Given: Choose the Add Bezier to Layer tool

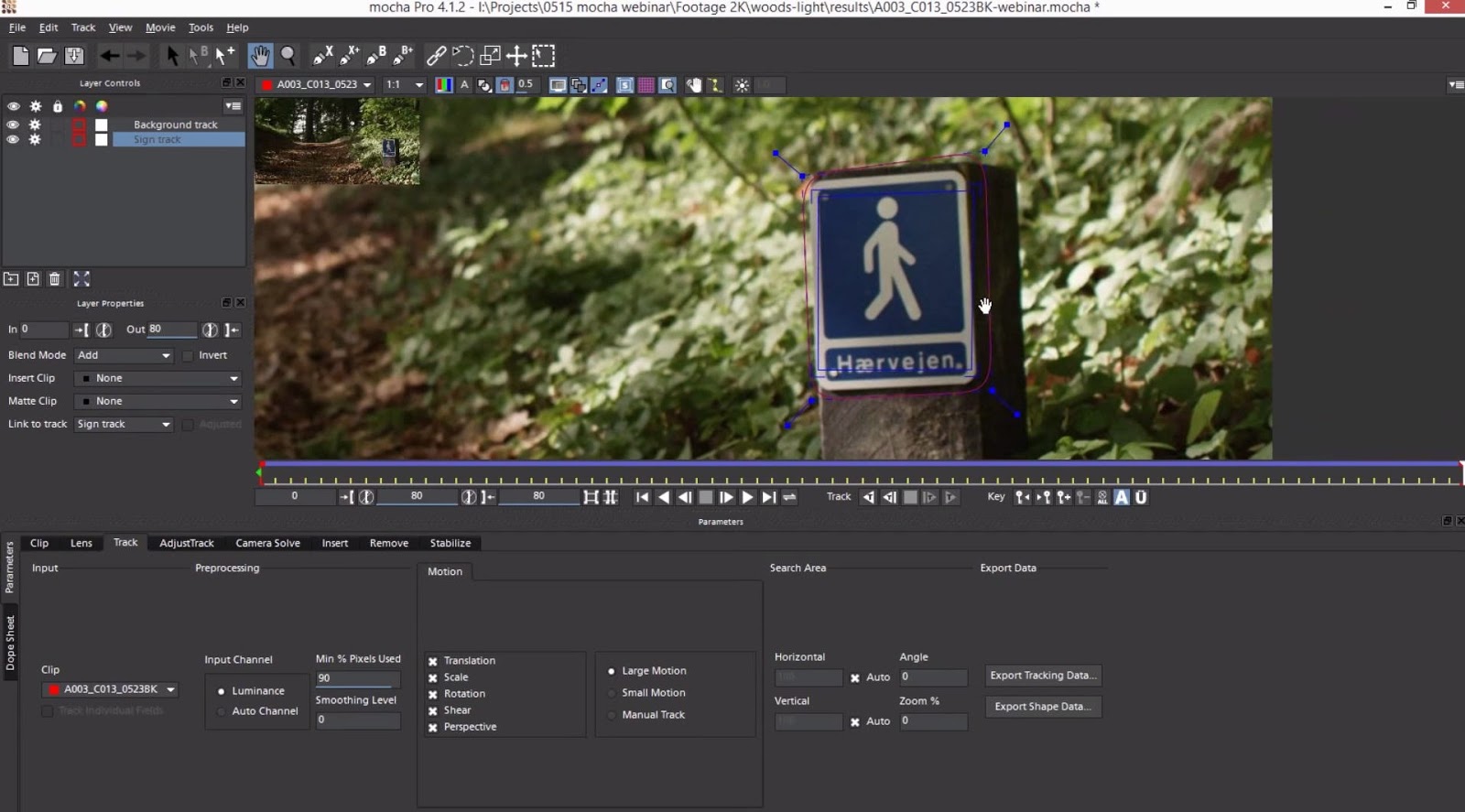Looking at the screenshot, I should 403,56.
